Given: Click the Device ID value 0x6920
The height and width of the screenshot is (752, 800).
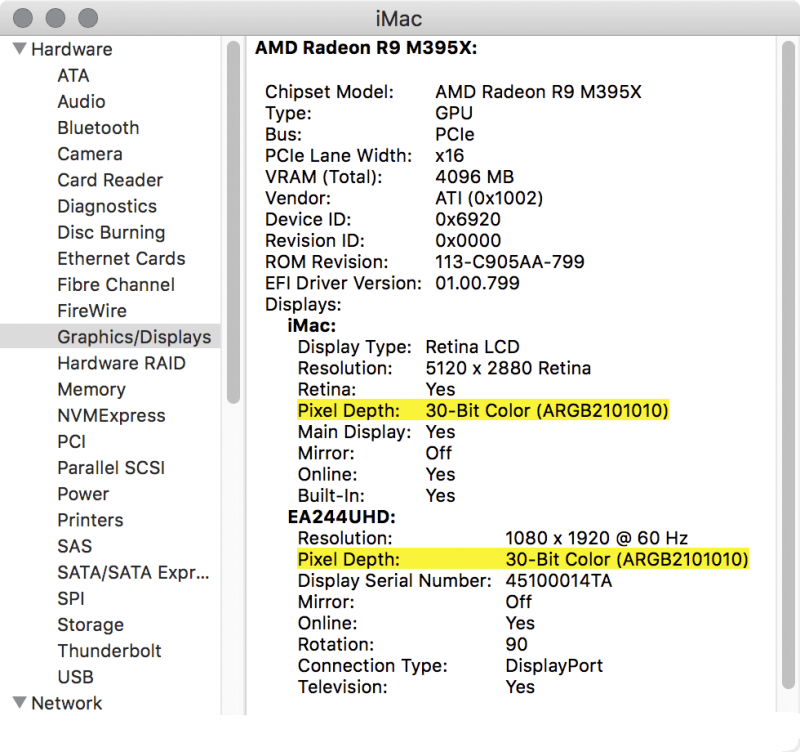Looking at the screenshot, I should point(467,219).
